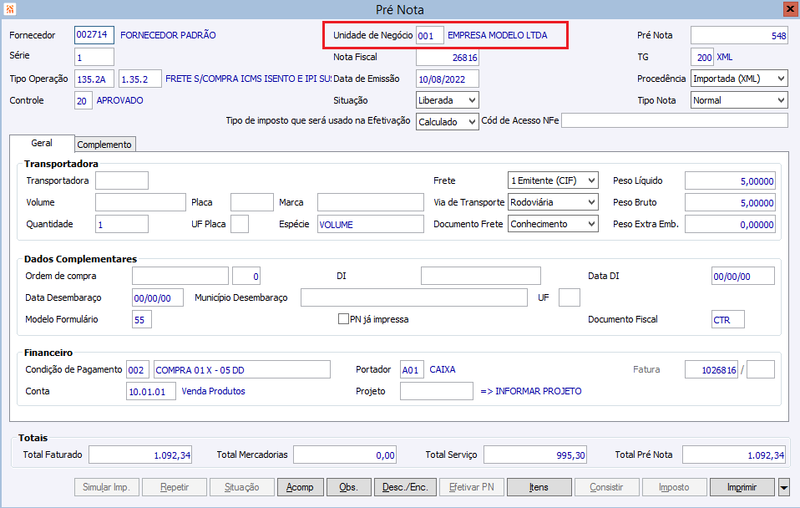This screenshot has height=508, width=800.
Task: Toggle the PN já impressa checkbox
Action: point(343,319)
